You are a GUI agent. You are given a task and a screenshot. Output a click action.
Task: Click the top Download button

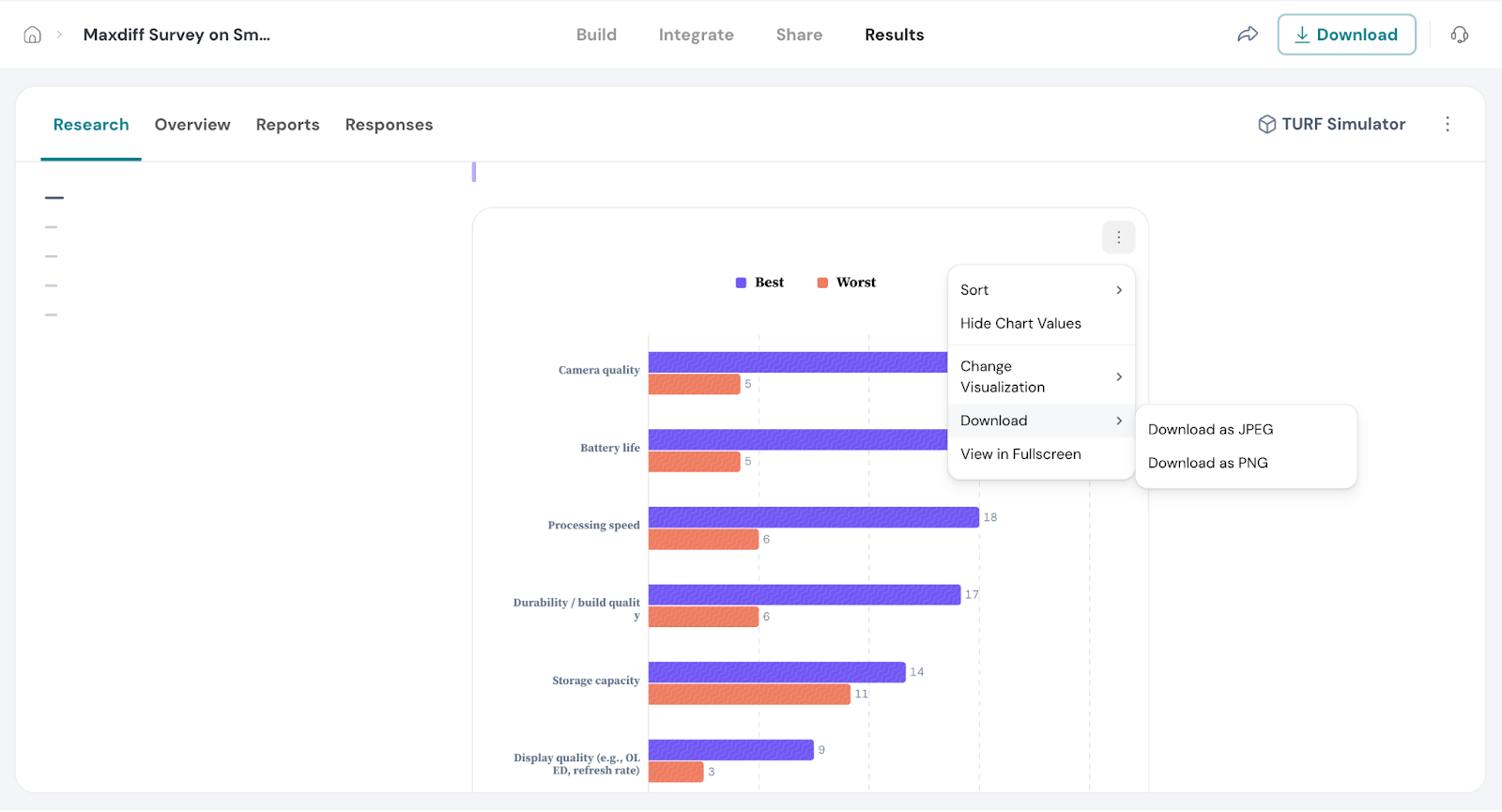pos(1345,35)
